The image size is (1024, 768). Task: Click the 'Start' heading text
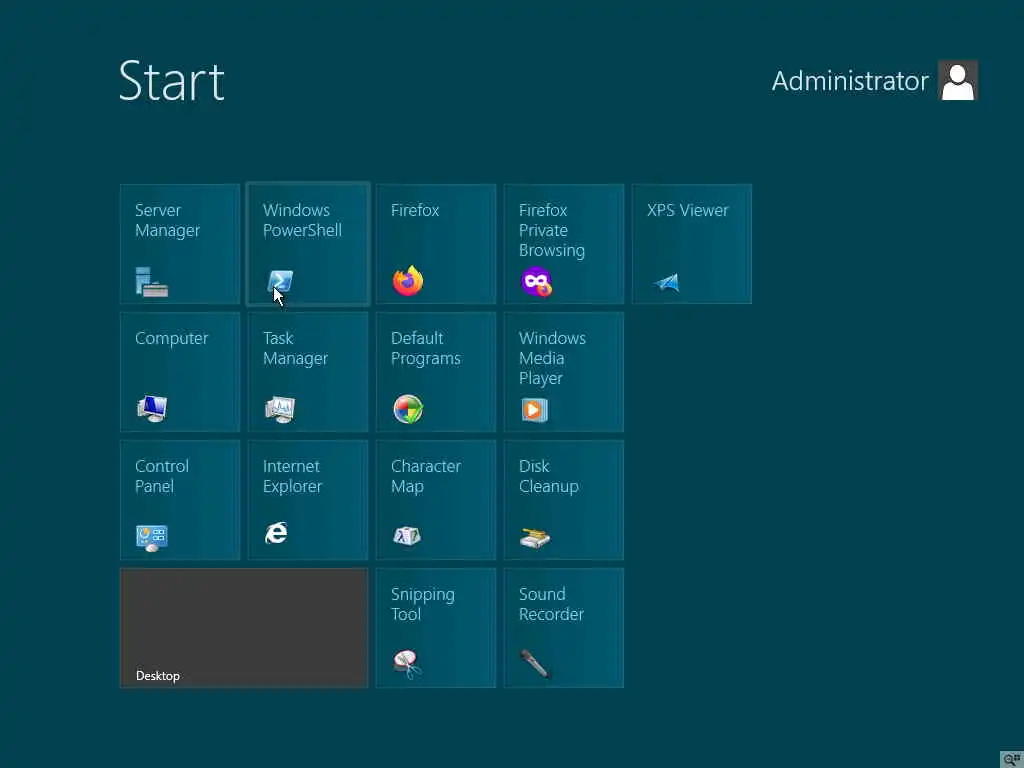172,81
